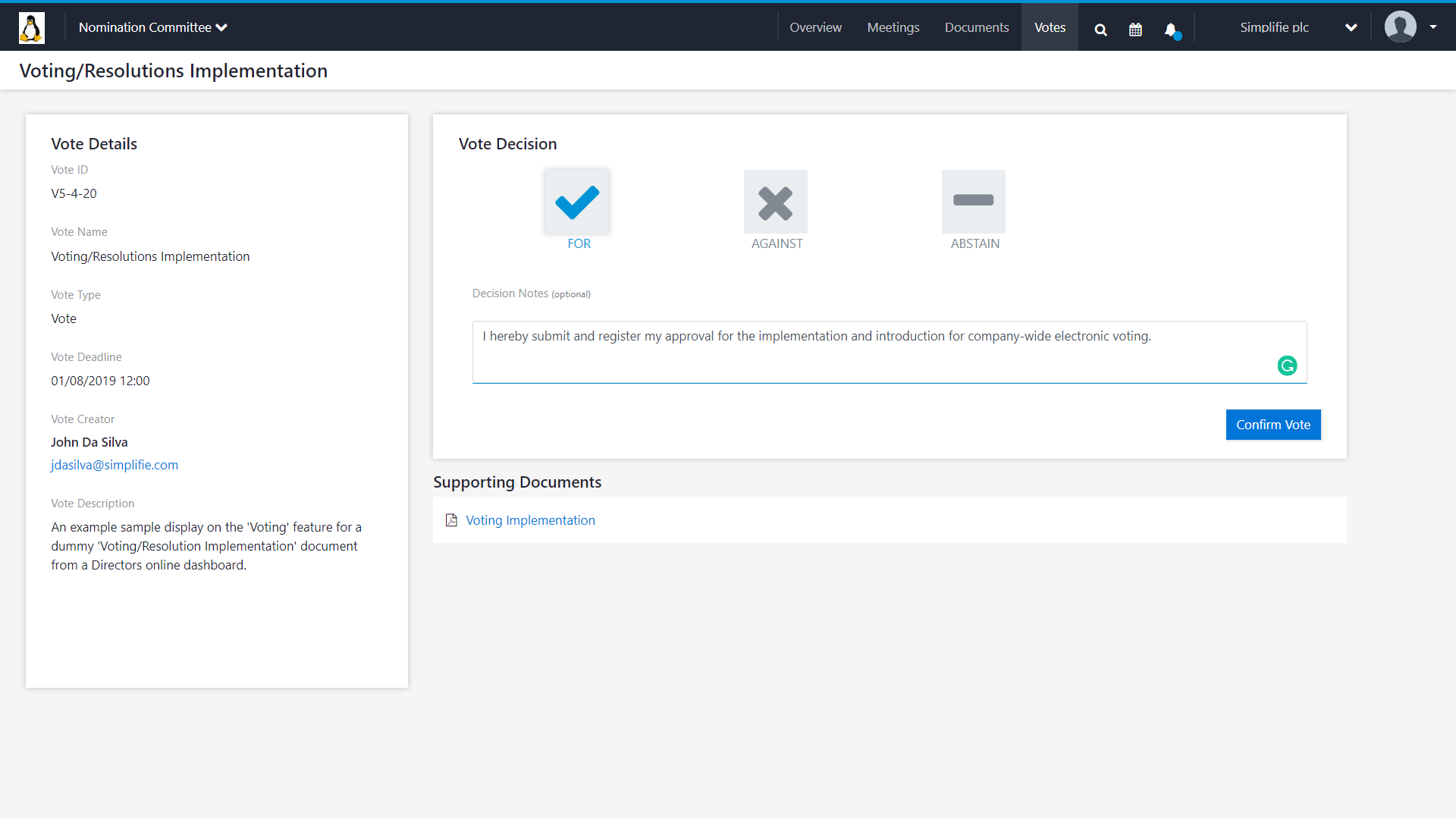
Task: Expand the Simplifie plc company dropdown
Action: pyautogui.click(x=1298, y=27)
